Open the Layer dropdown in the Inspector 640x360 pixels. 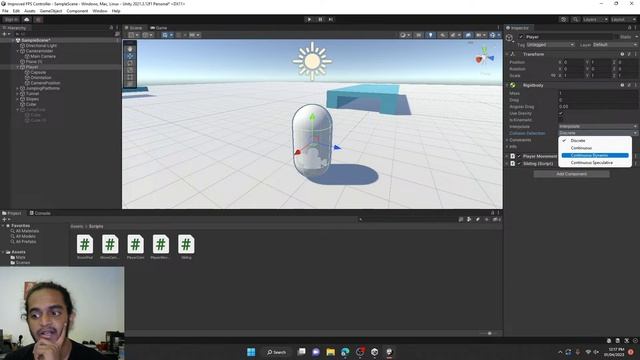pos(614,44)
